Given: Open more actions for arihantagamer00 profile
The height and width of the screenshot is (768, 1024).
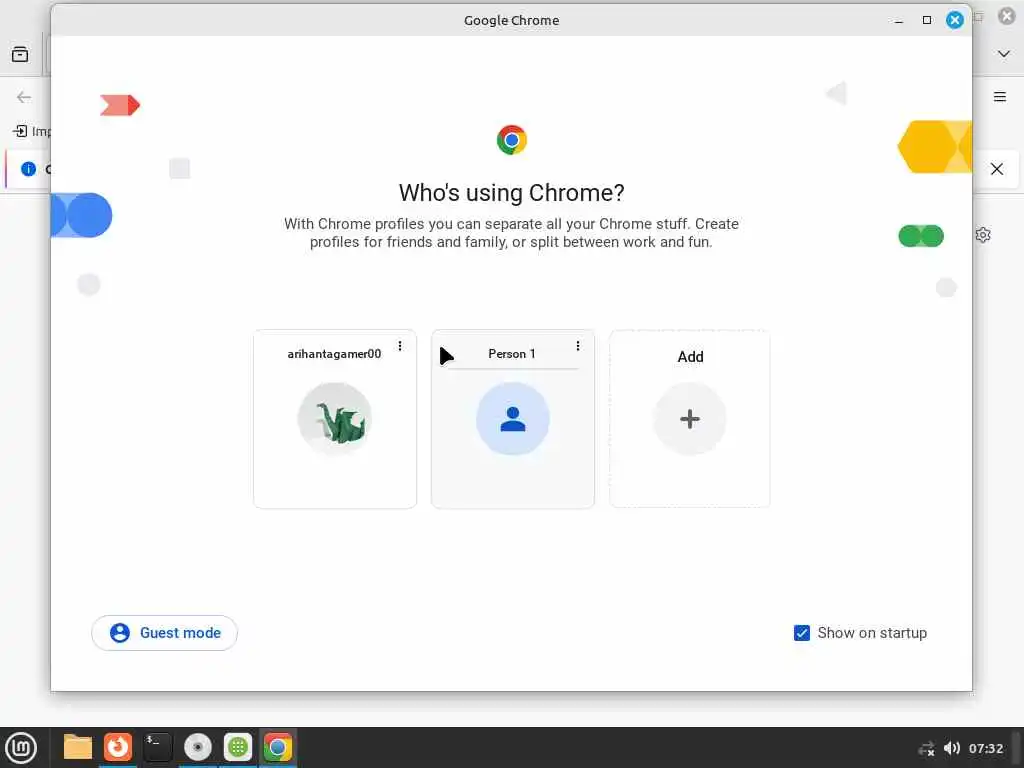Looking at the screenshot, I should point(400,346).
